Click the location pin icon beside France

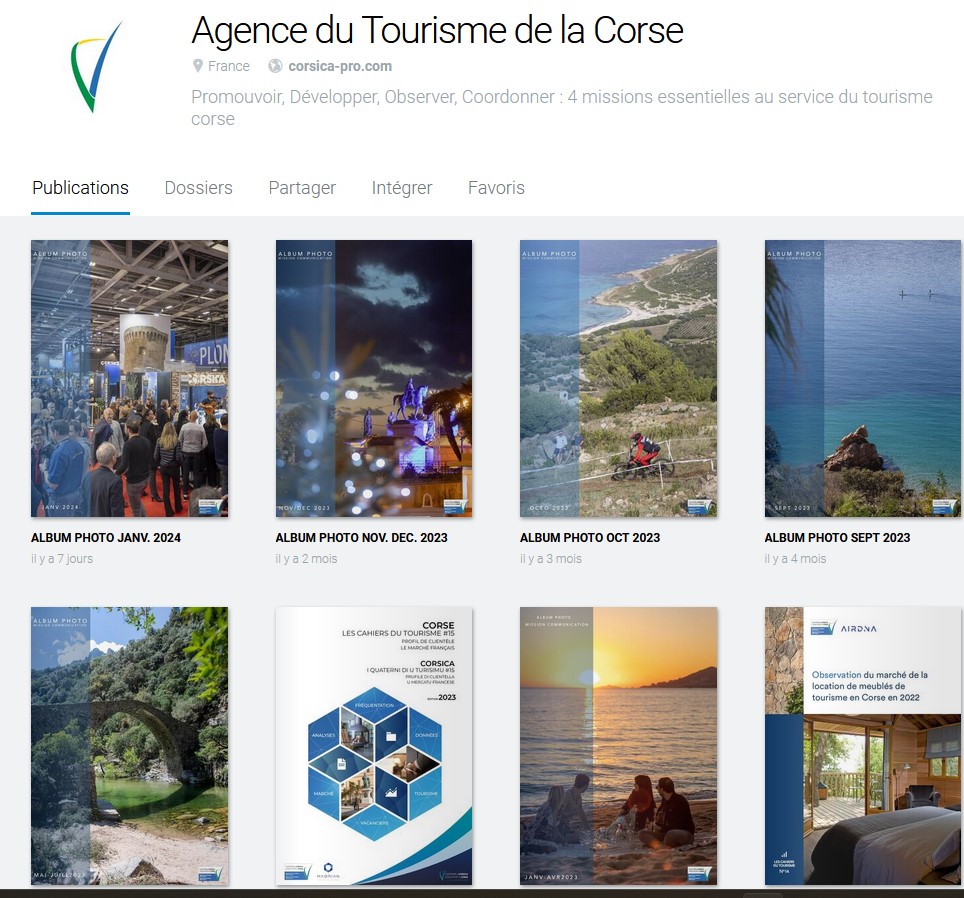coord(197,66)
